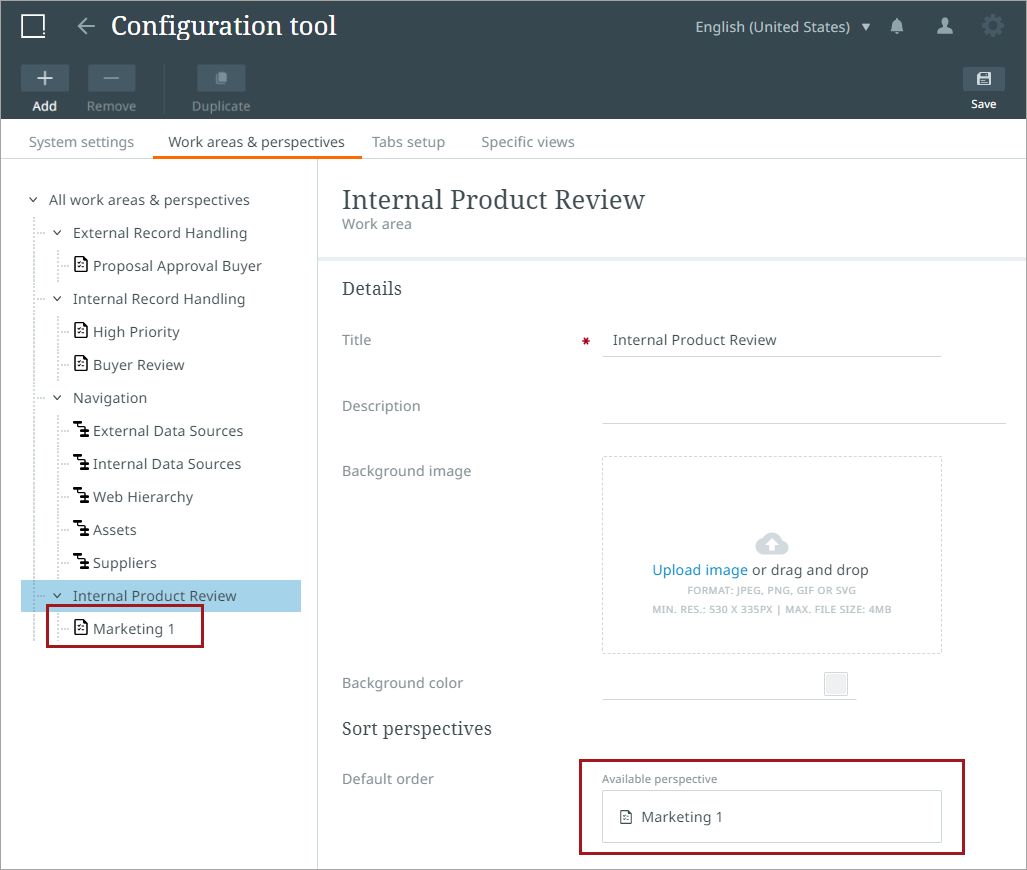
Task: Select the Web Hierarchy tree item
Action: click(x=142, y=497)
